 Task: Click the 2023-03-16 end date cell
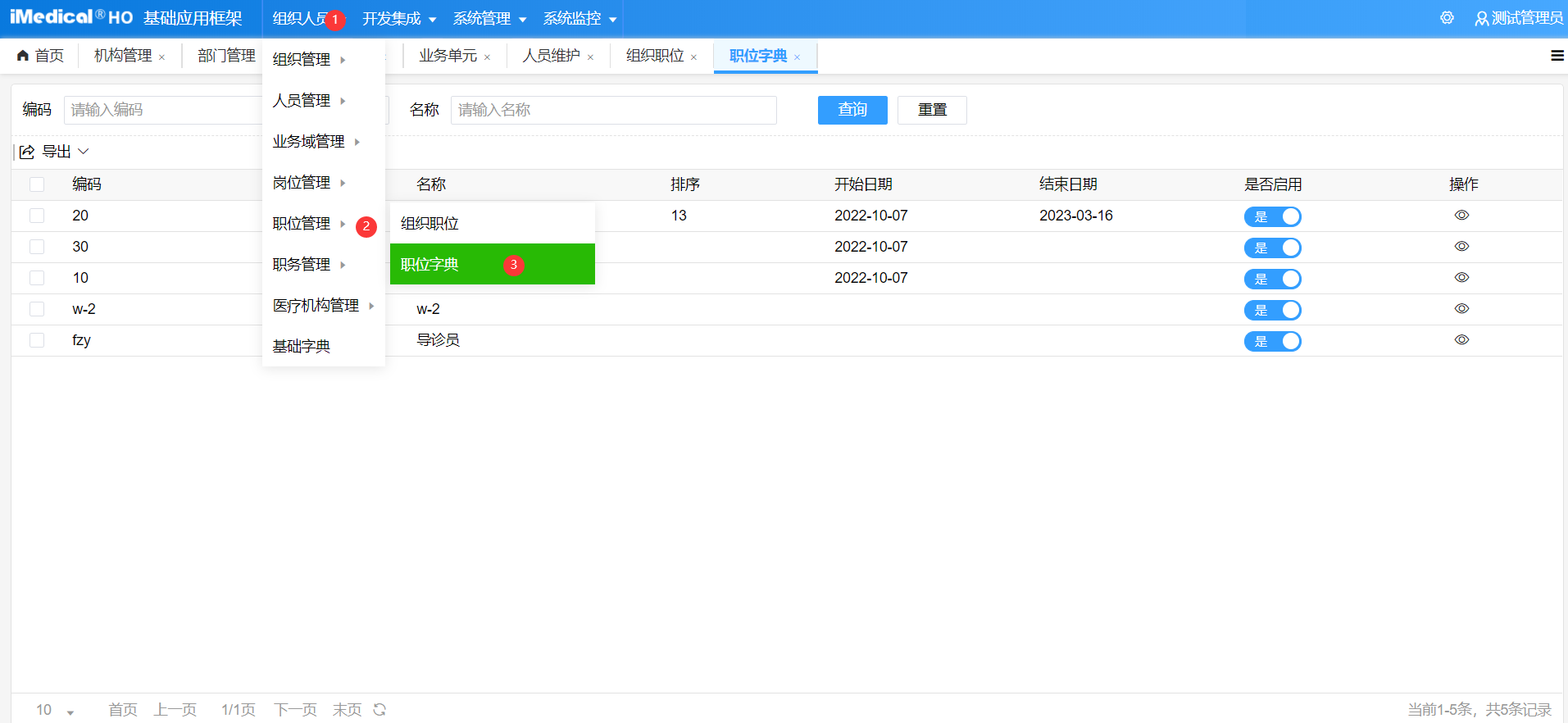pos(1076,216)
